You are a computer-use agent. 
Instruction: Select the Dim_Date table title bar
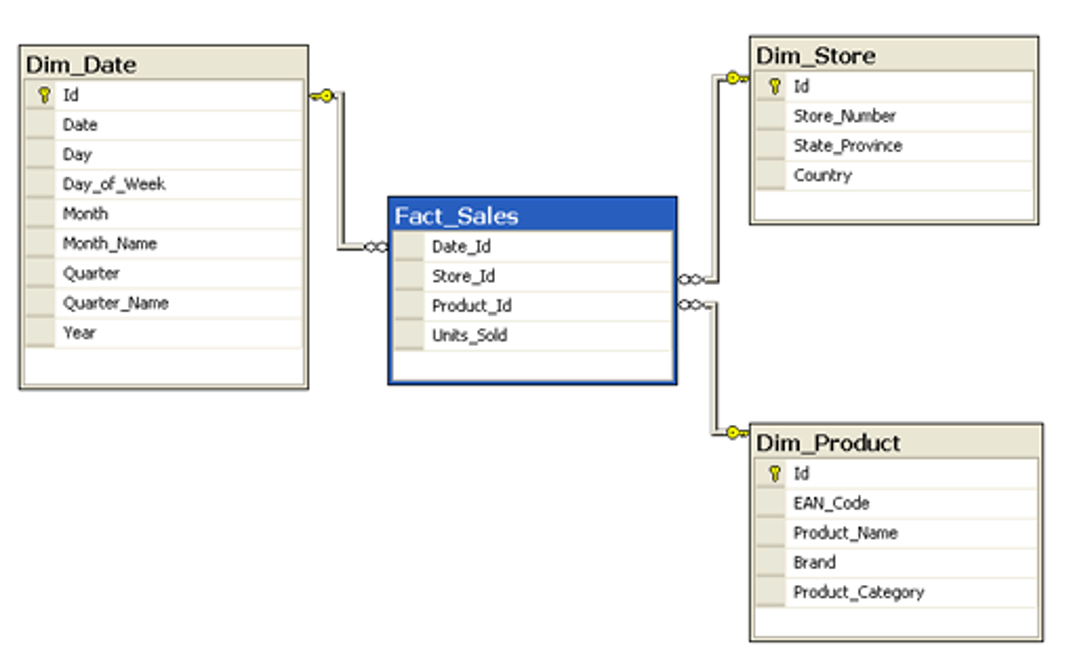pyautogui.click(x=163, y=64)
